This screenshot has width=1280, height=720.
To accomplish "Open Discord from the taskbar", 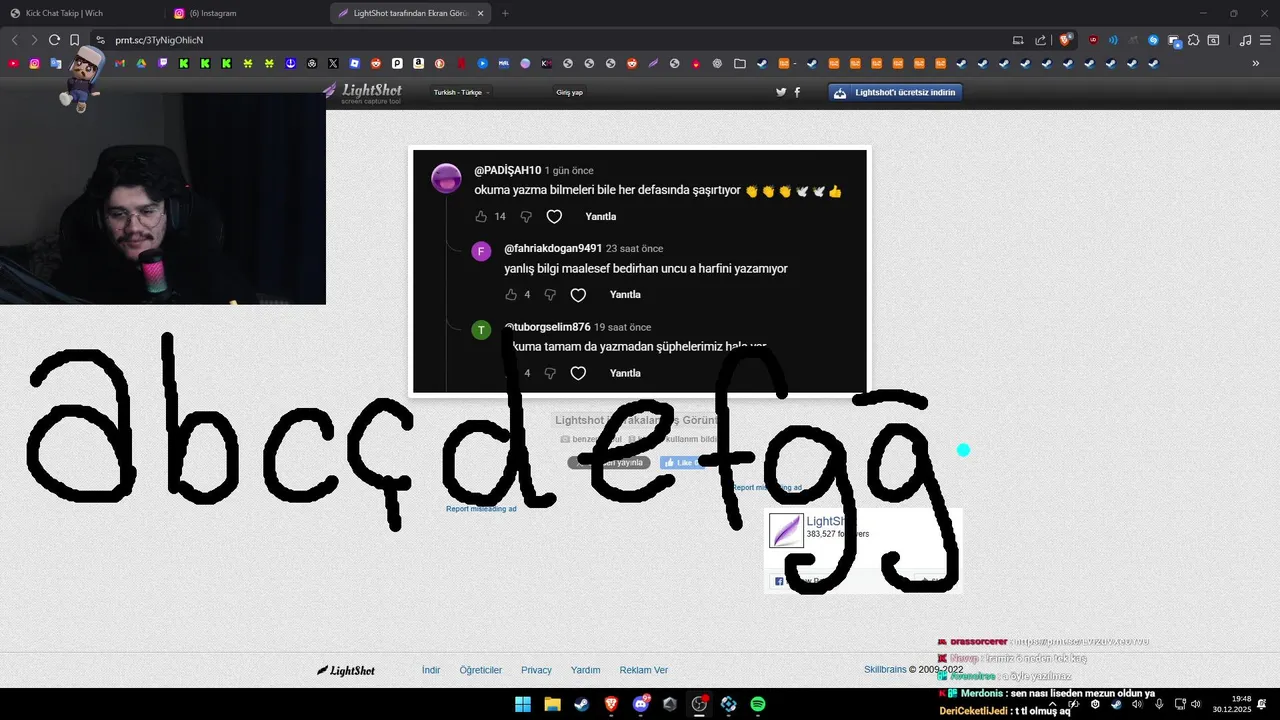I will click(x=640, y=704).
